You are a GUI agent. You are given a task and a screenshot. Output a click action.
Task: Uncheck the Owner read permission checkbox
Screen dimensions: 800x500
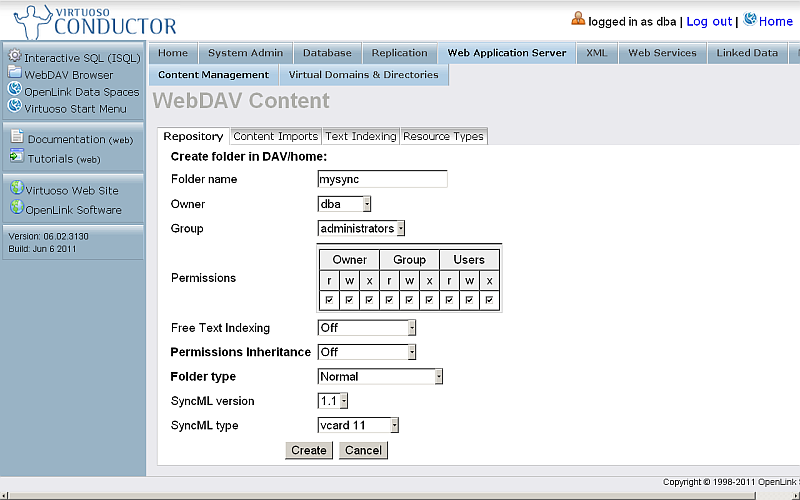coord(330,300)
